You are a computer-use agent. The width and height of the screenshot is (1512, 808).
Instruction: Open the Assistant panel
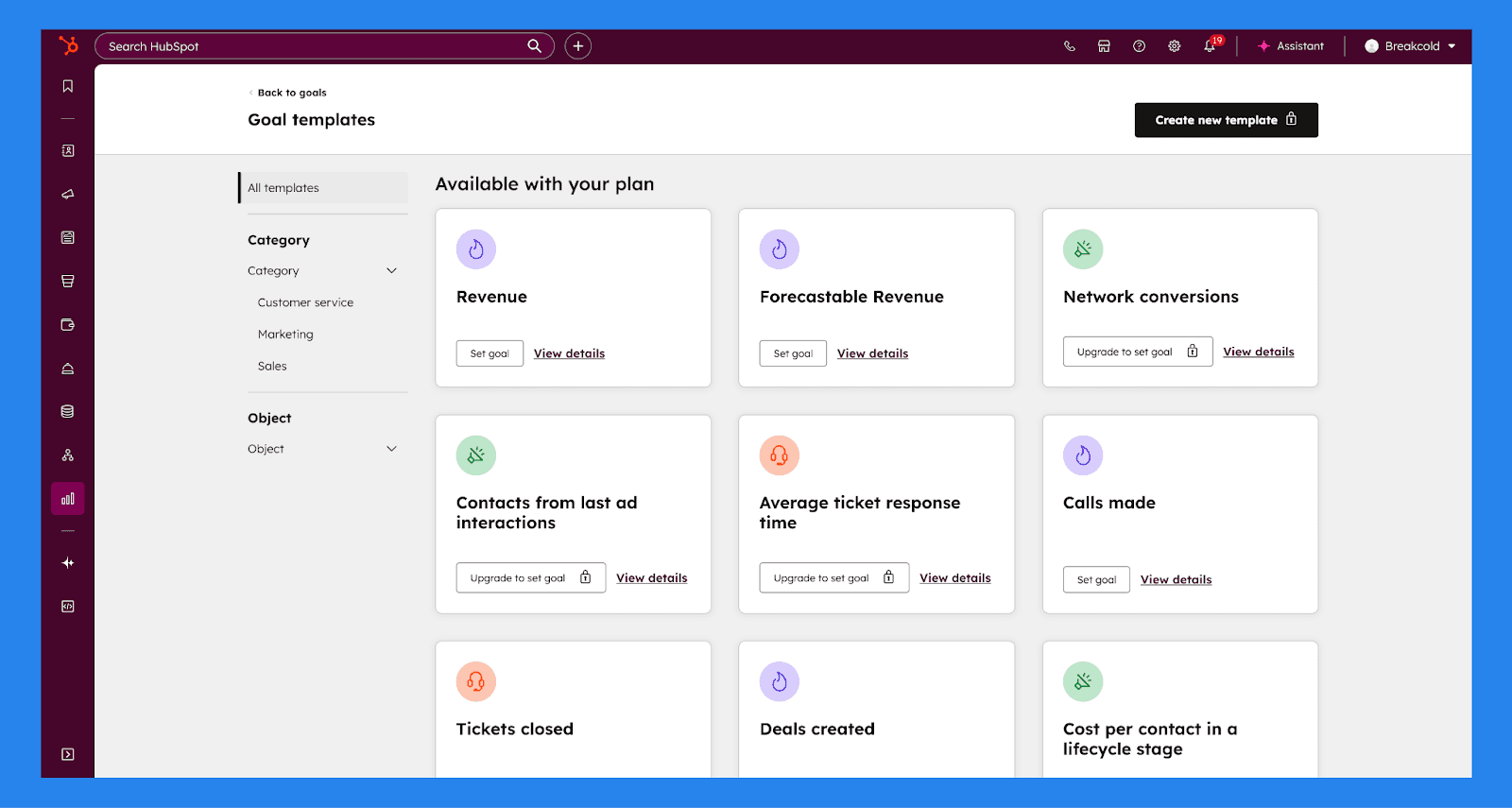(x=1291, y=45)
